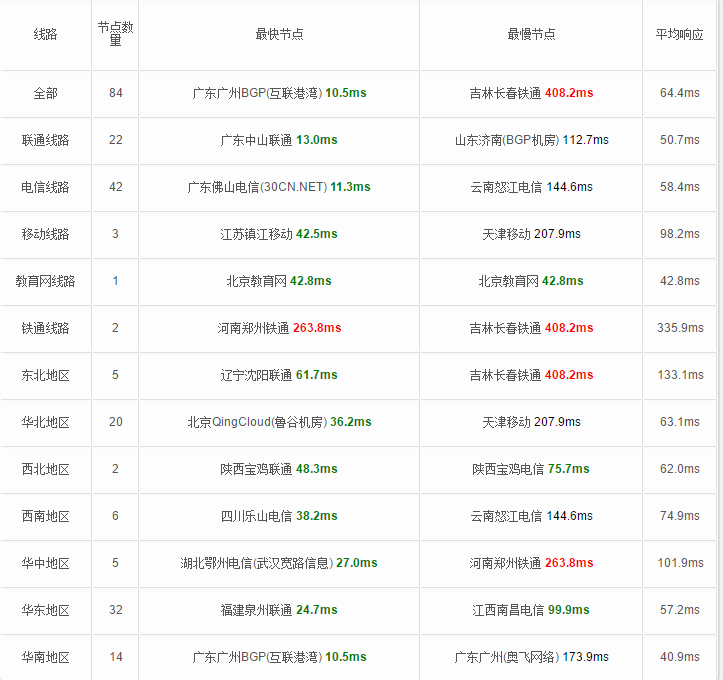Click the 线路 column header

[45, 34]
